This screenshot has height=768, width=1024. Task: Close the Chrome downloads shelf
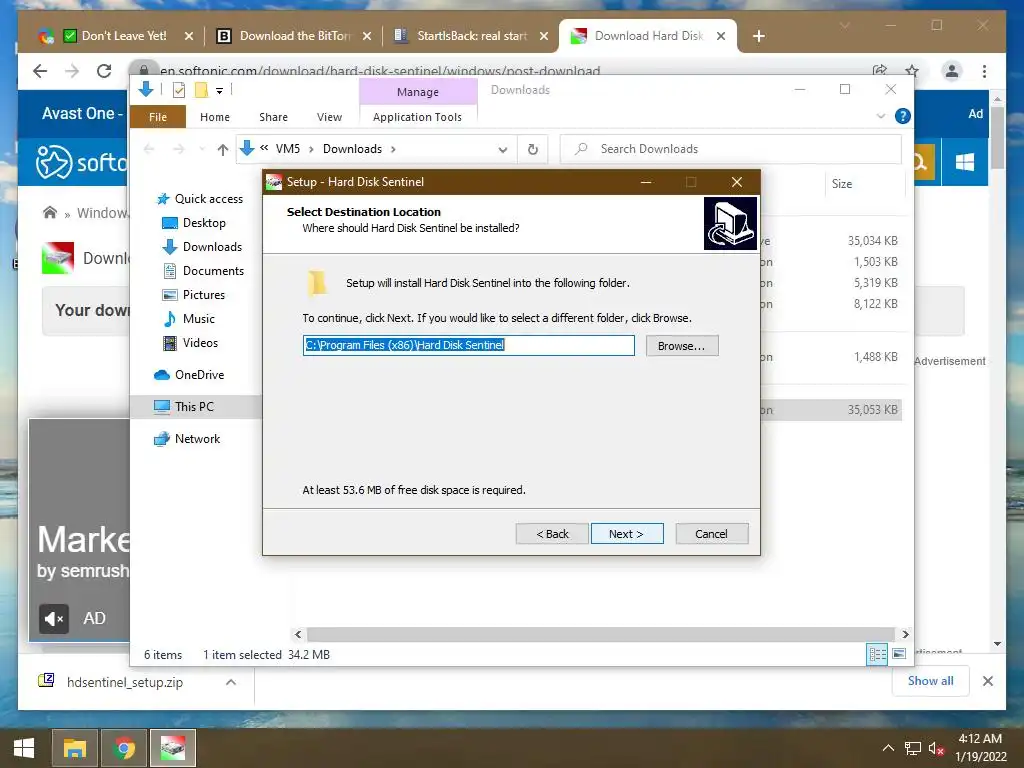click(988, 682)
